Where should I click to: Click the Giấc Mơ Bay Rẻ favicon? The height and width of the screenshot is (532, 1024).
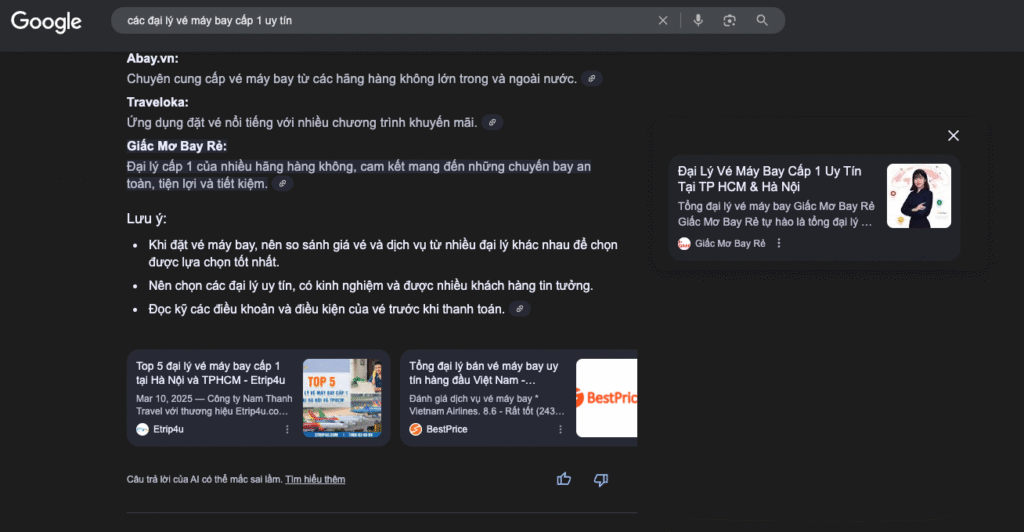pos(684,243)
